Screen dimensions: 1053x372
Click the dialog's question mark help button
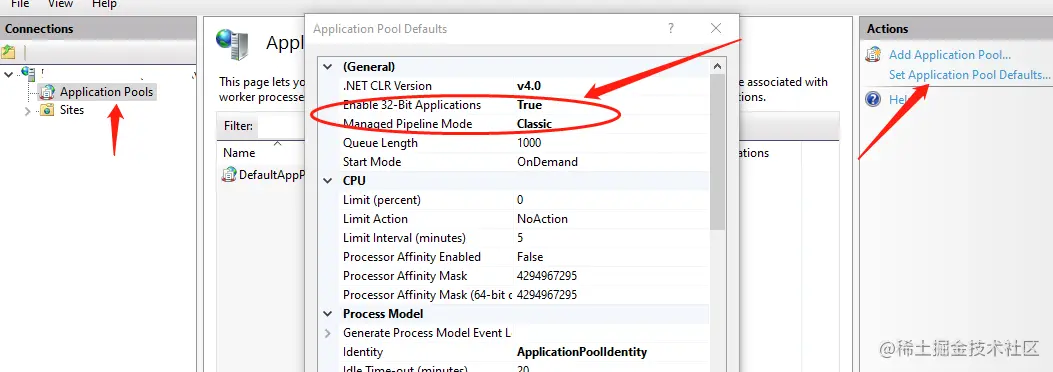670,28
